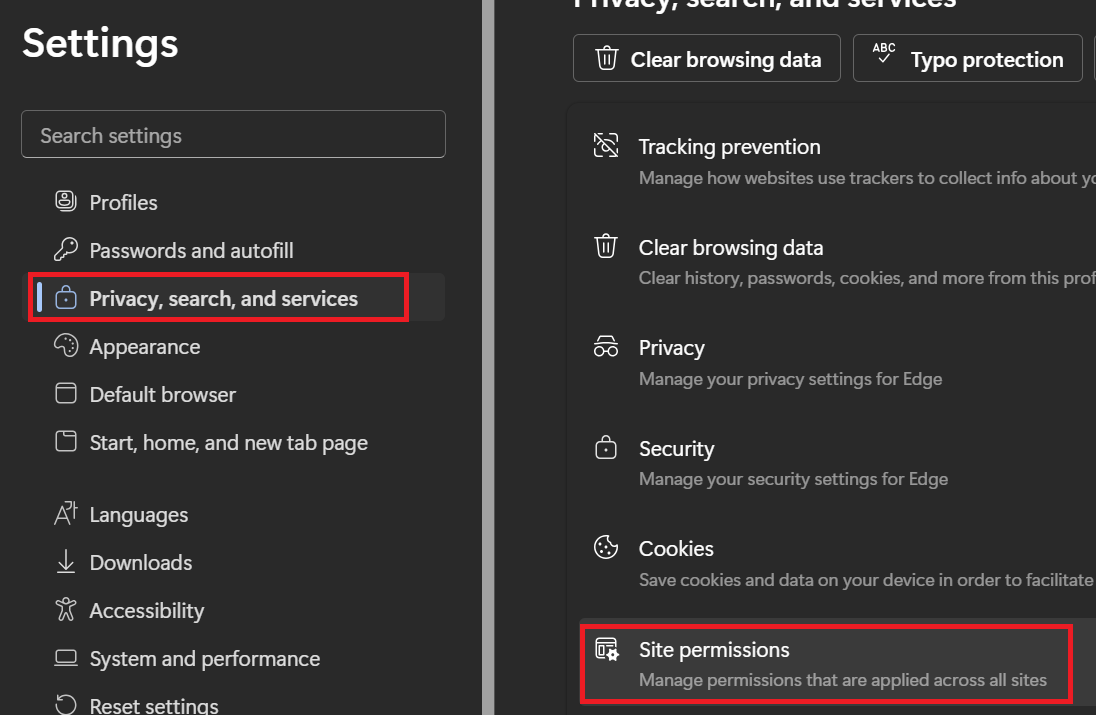The image size is (1096, 715).
Task: Open System and performance settings
Action: (x=204, y=658)
